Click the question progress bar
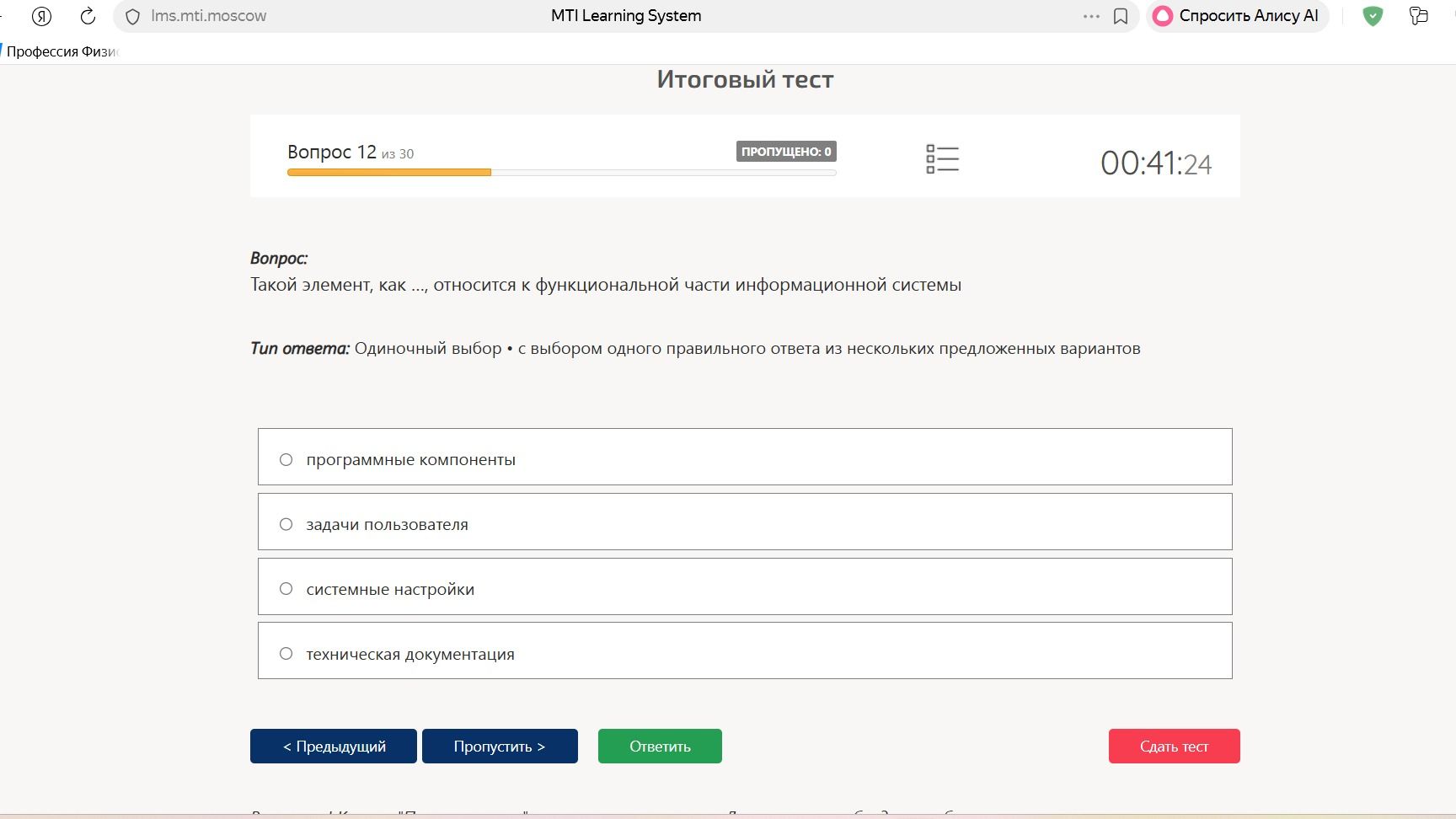 [561, 173]
